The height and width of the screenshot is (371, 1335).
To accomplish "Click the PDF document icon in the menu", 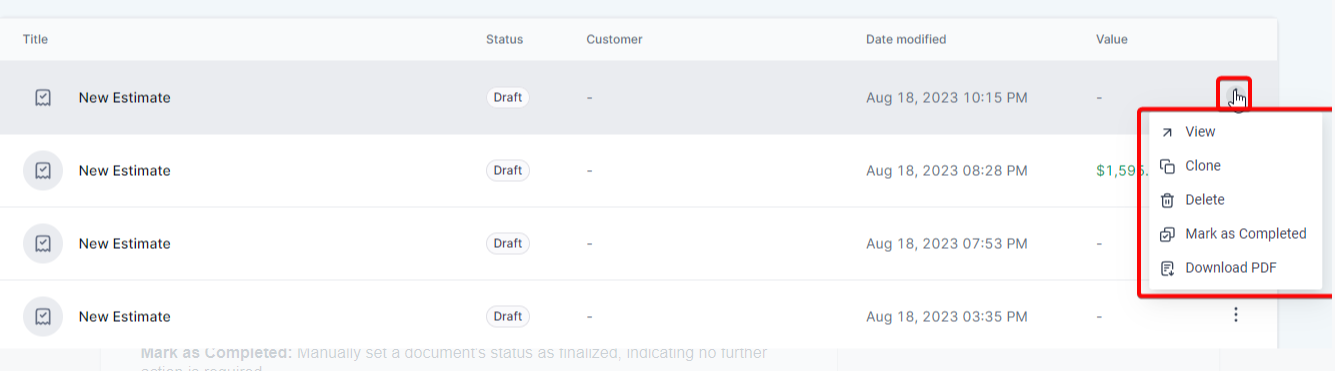I will pyautogui.click(x=1167, y=269).
